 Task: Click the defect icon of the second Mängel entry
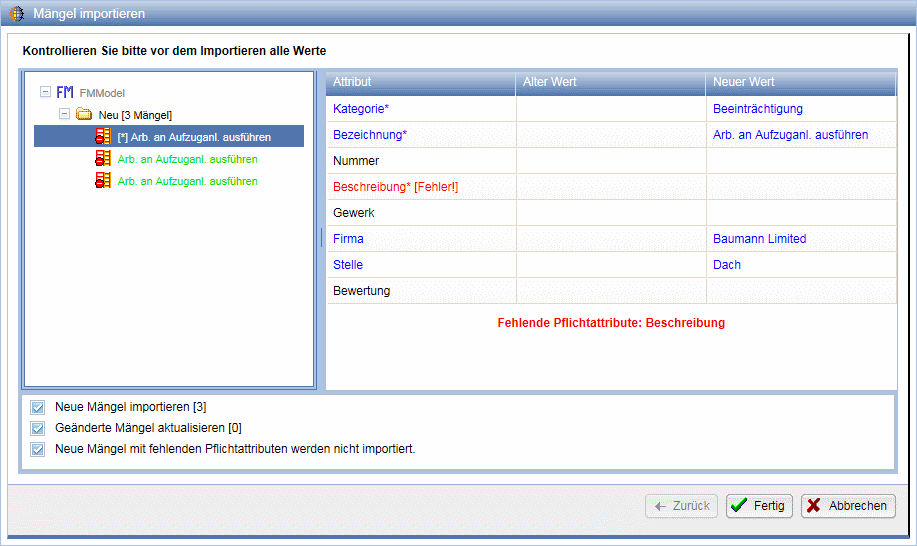[103, 158]
